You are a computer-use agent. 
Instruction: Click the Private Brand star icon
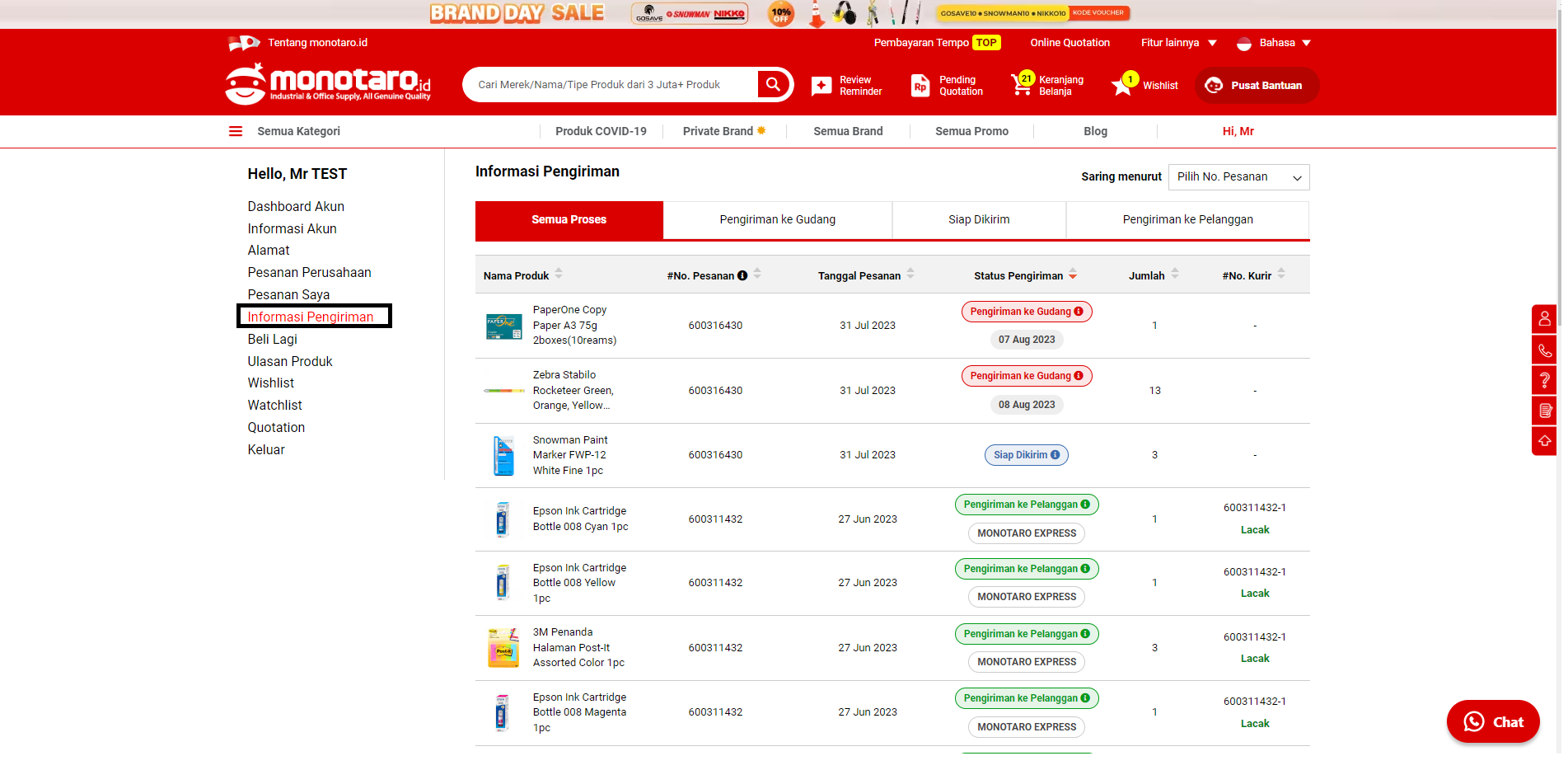pyautogui.click(x=761, y=130)
